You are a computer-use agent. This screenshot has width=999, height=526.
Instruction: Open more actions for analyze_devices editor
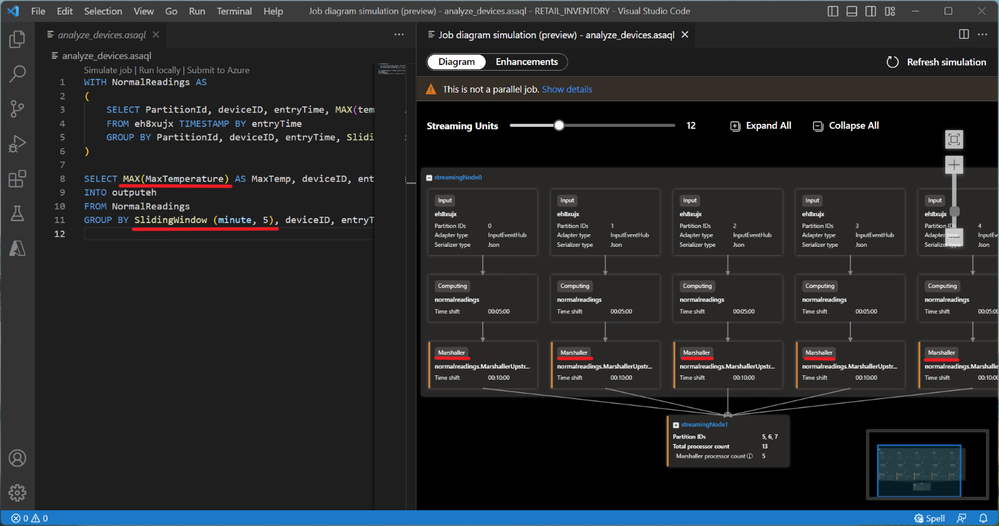coord(399,34)
